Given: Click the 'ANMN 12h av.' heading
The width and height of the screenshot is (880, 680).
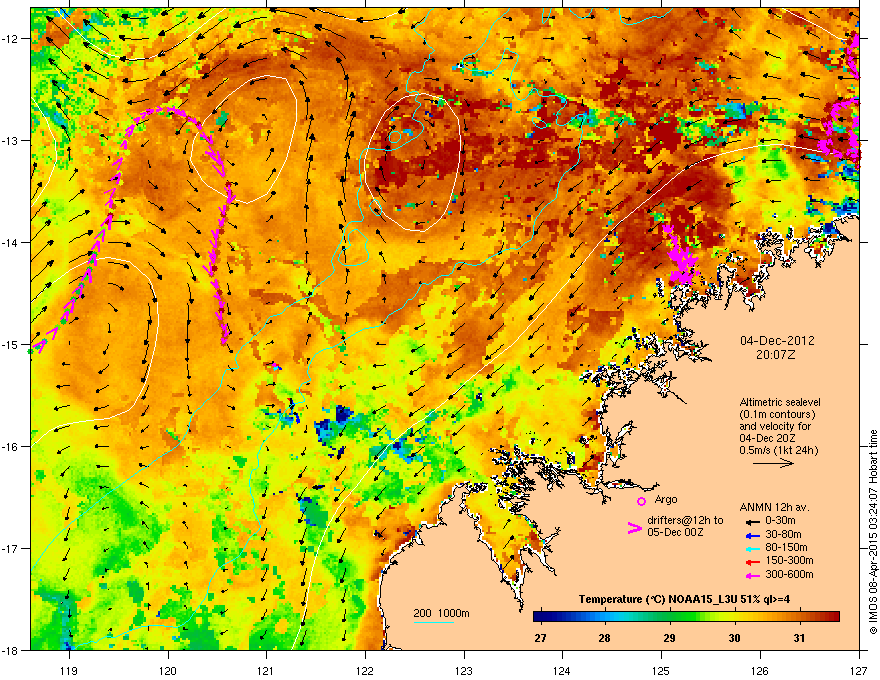Looking at the screenshot, I should (x=774, y=508).
